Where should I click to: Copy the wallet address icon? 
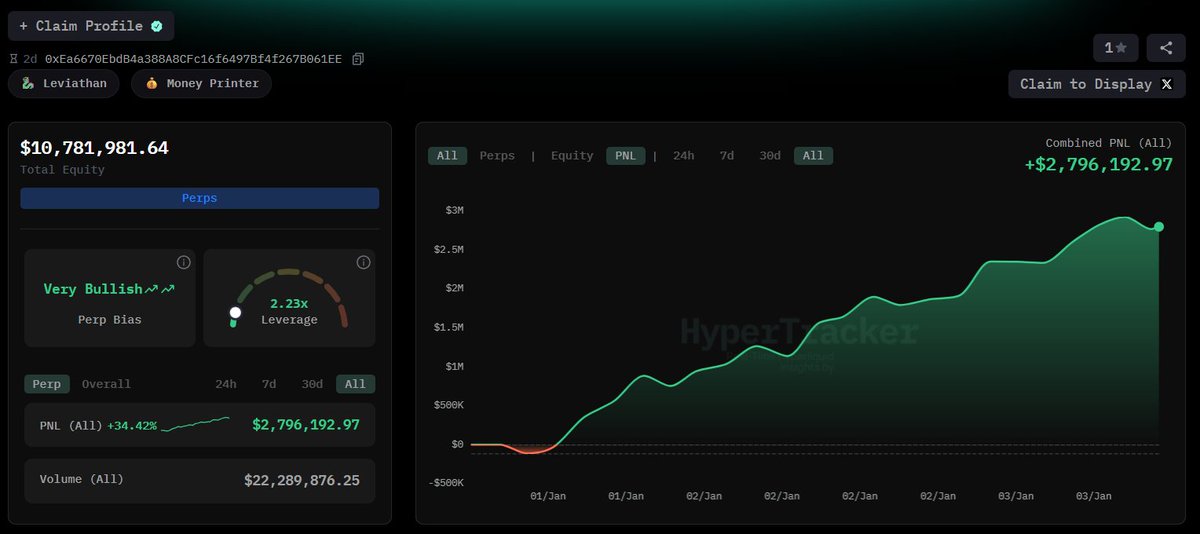point(358,59)
